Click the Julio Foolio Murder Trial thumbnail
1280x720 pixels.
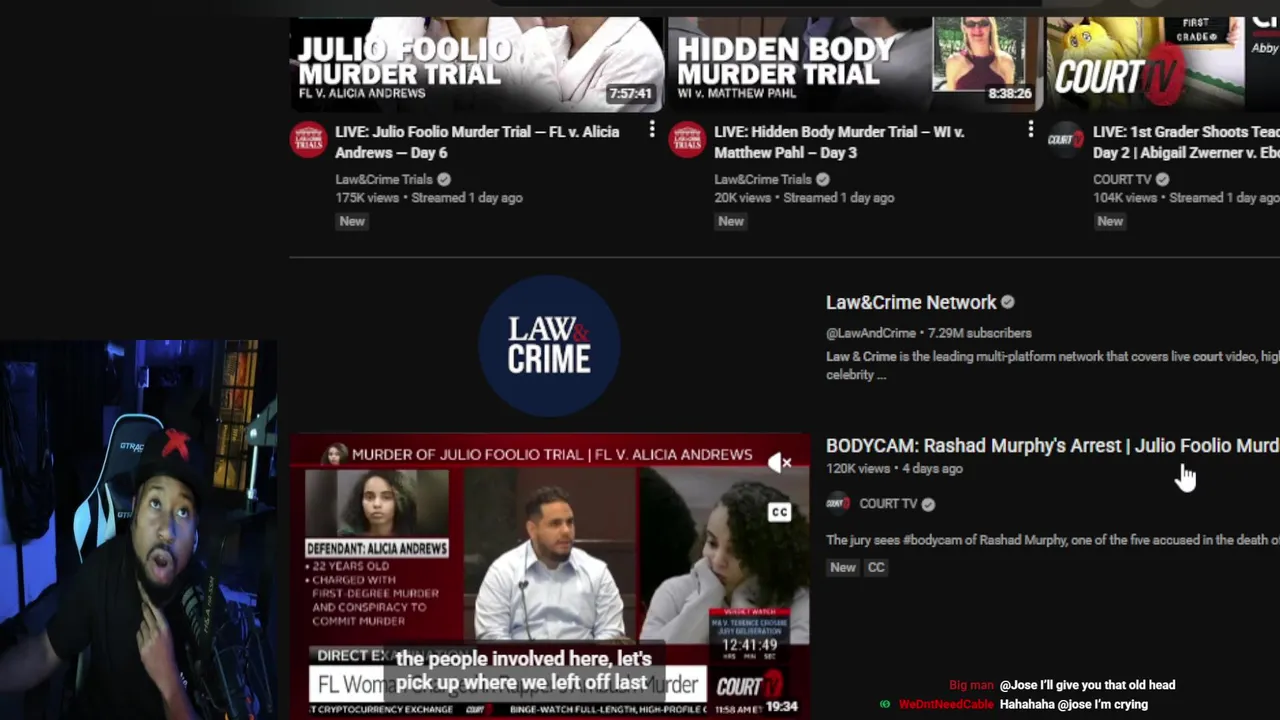point(476,64)
